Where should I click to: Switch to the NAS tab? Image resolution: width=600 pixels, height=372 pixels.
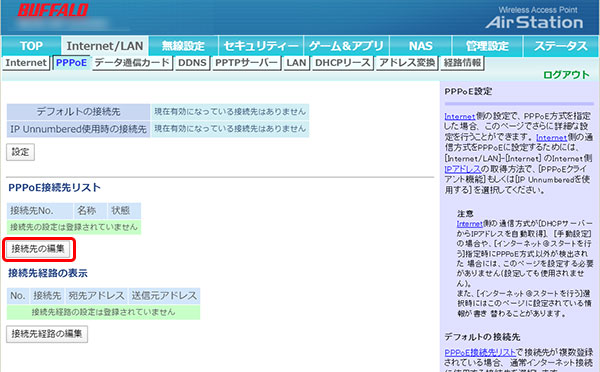(421, 46)
